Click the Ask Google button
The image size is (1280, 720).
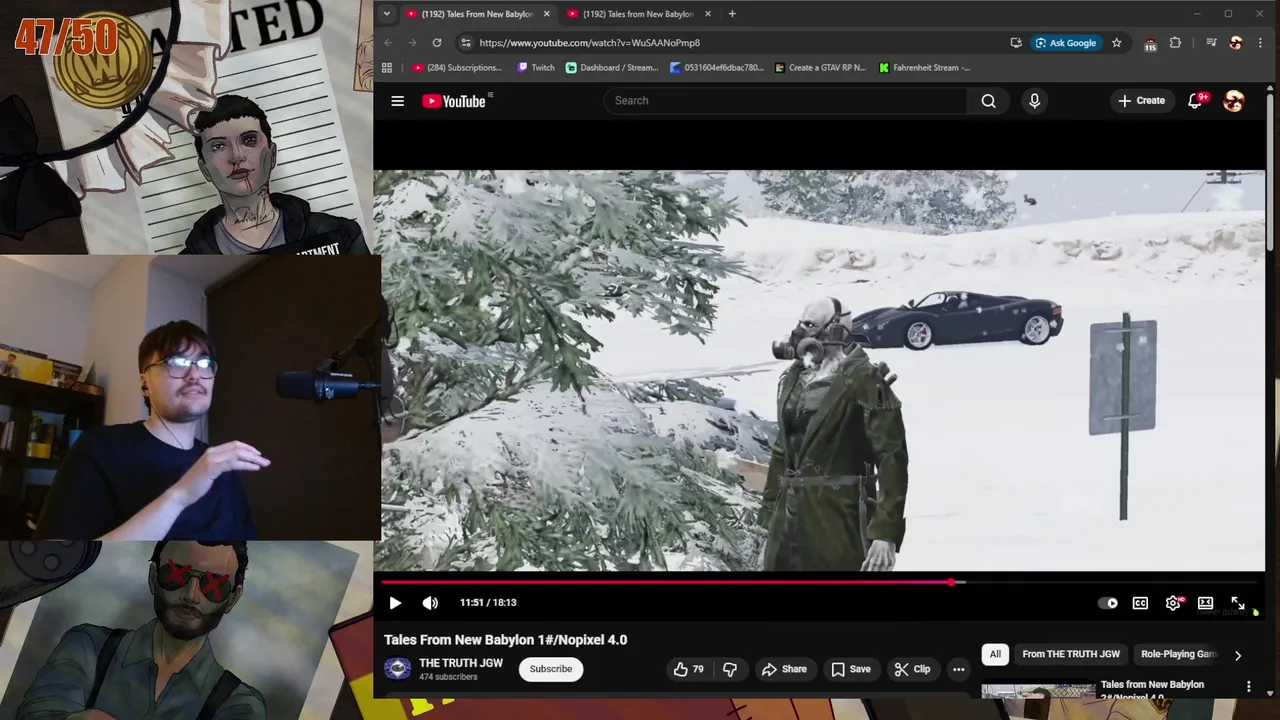[x=1066, y=43]
